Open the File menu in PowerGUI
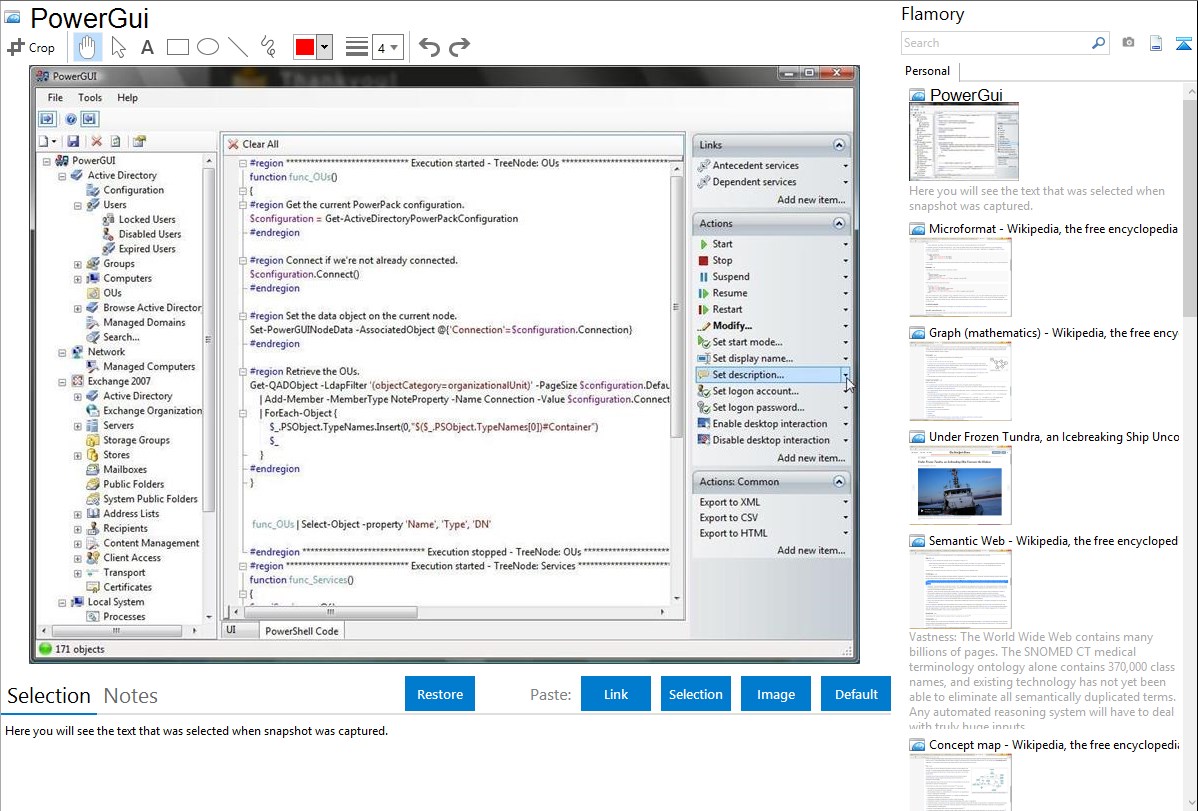The height and width of the screenshot is (811, 1198). [55, 98]
